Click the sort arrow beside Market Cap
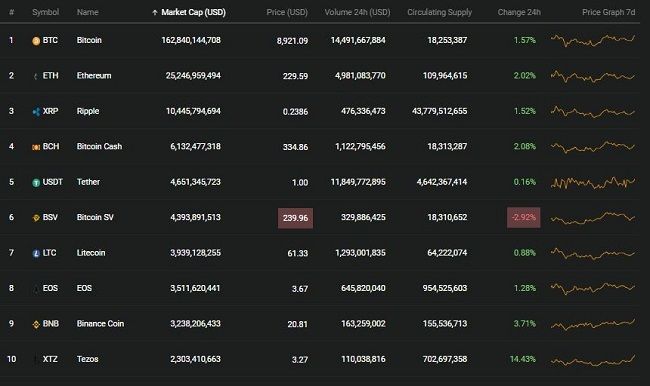 (x=155, y=12)
